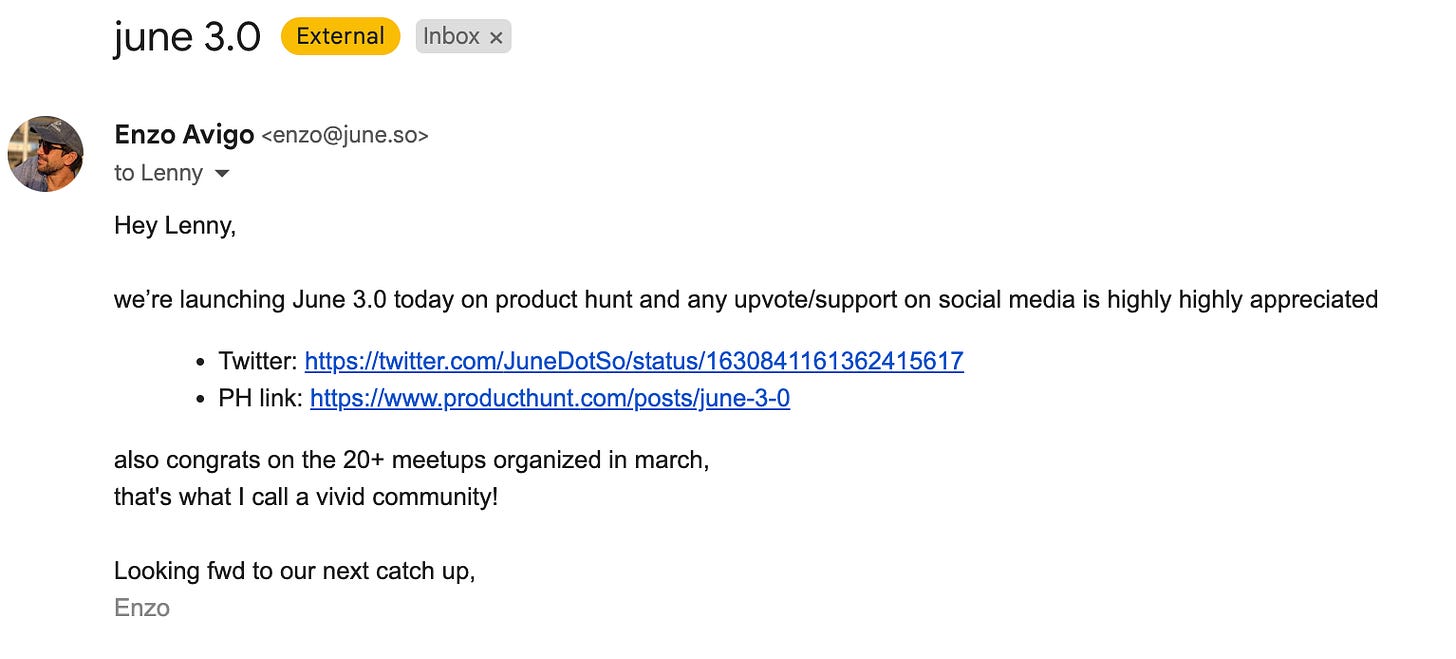This screenshot has height=659, width=1456.
Task: Click the "vivid community!" line
Action: coord(306,496)
